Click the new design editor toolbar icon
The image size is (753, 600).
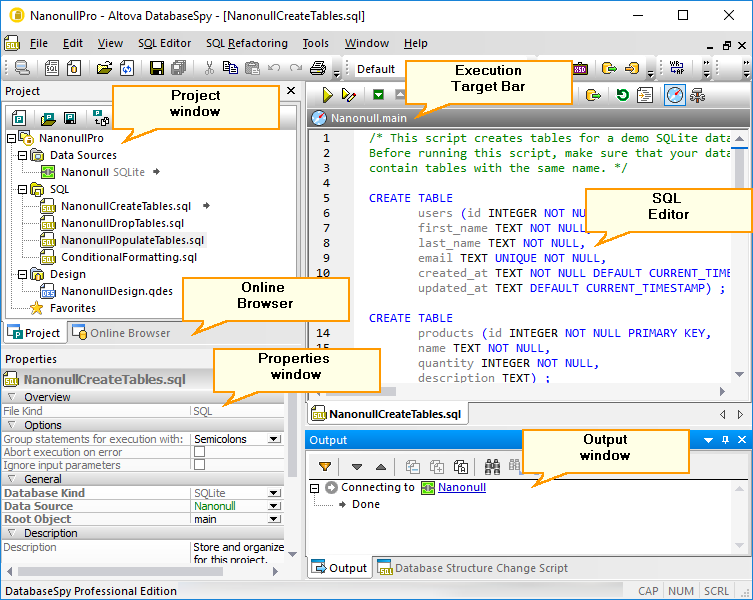(73, 68)
